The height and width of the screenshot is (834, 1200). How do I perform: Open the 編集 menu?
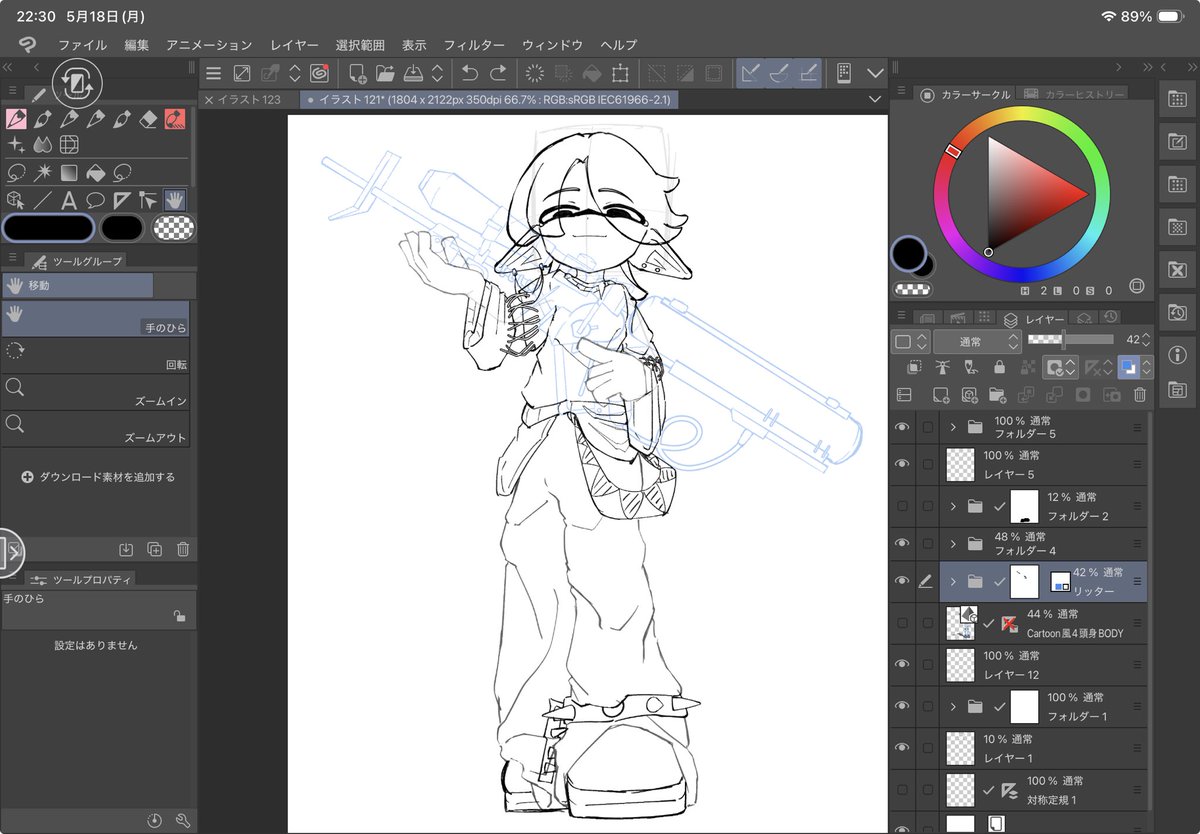(137, 45)
